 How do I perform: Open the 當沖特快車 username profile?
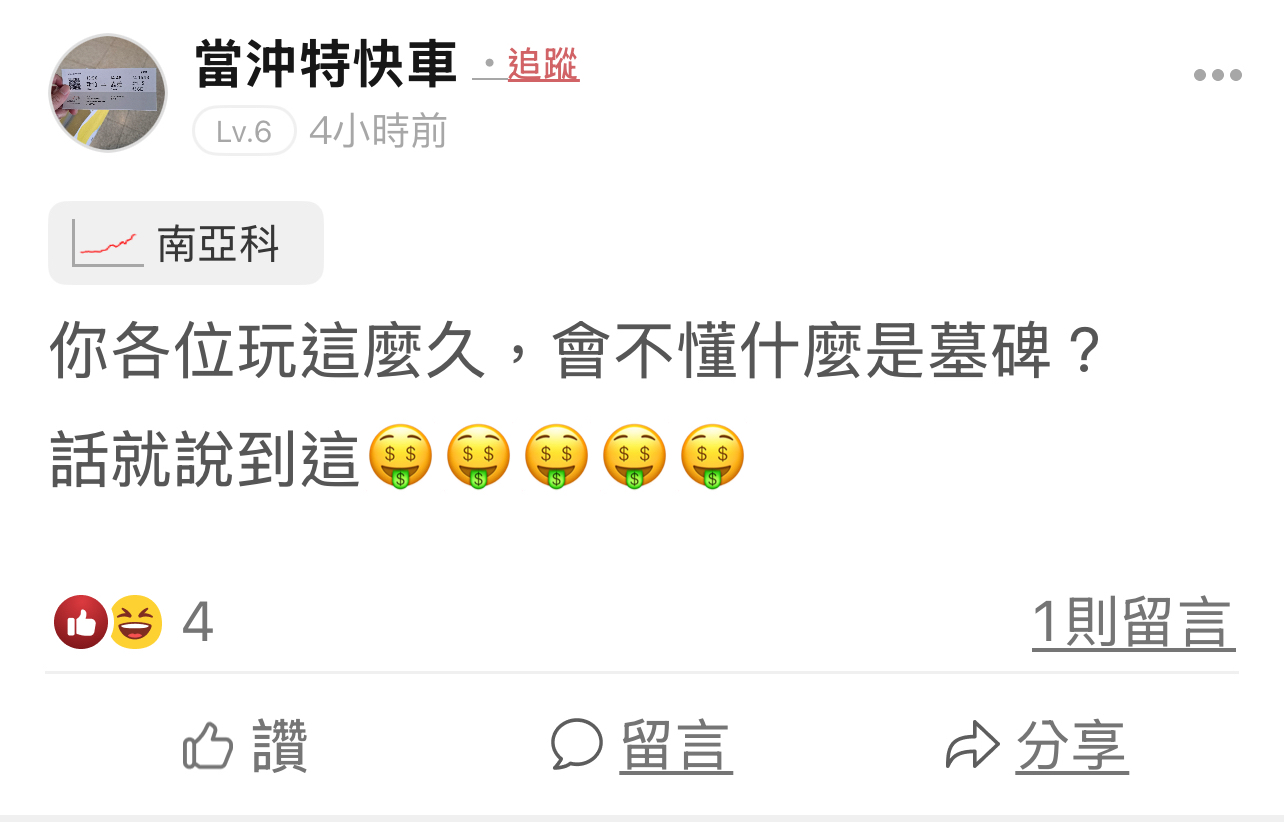(326, 64)
